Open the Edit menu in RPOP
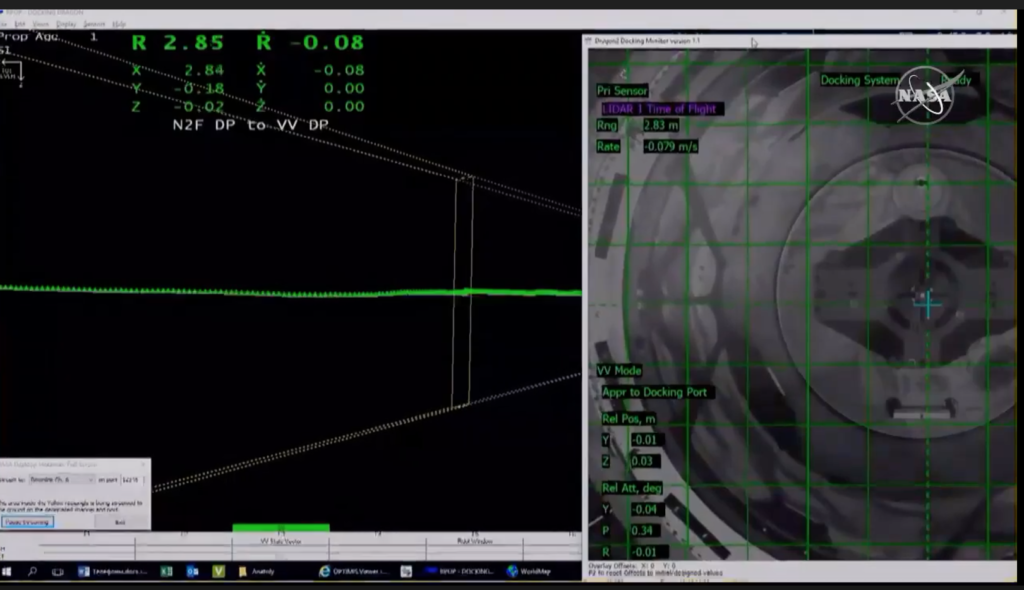This screenshot has height=590, width=1024. 20,24
